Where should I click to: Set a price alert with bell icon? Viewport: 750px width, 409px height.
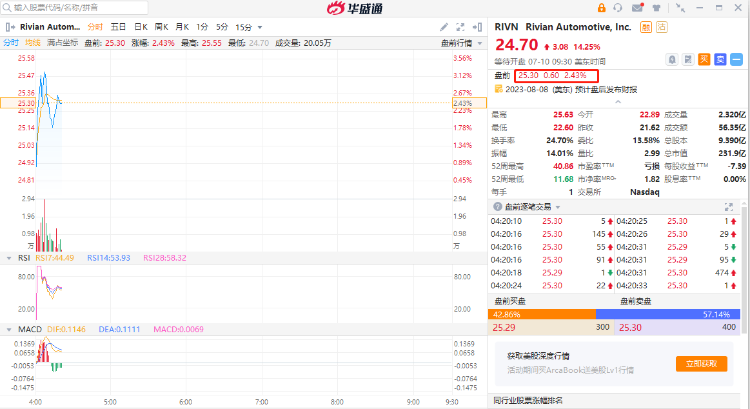pos(672,59)
